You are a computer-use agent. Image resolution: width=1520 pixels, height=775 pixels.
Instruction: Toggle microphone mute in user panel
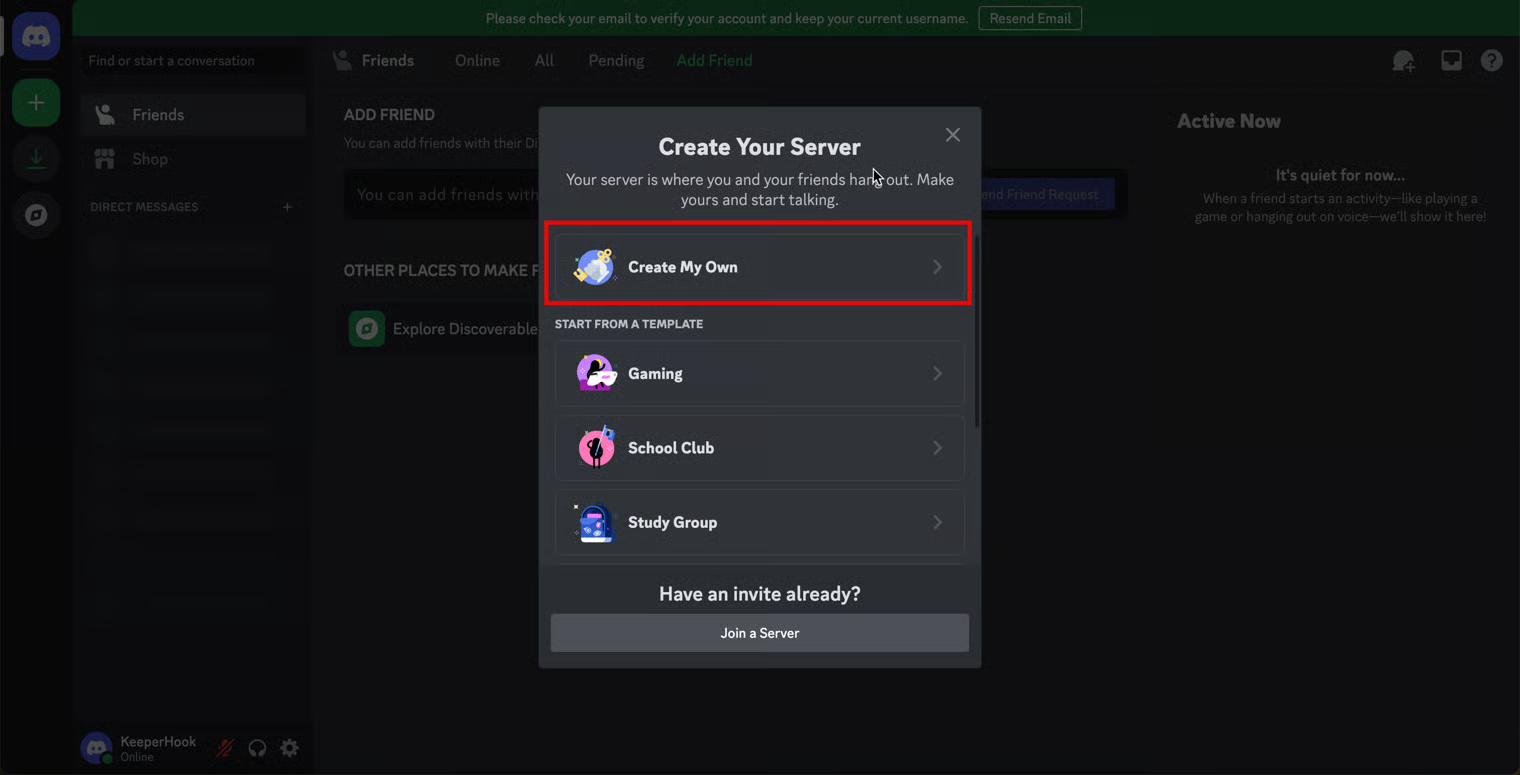click(x=225, y=748)
